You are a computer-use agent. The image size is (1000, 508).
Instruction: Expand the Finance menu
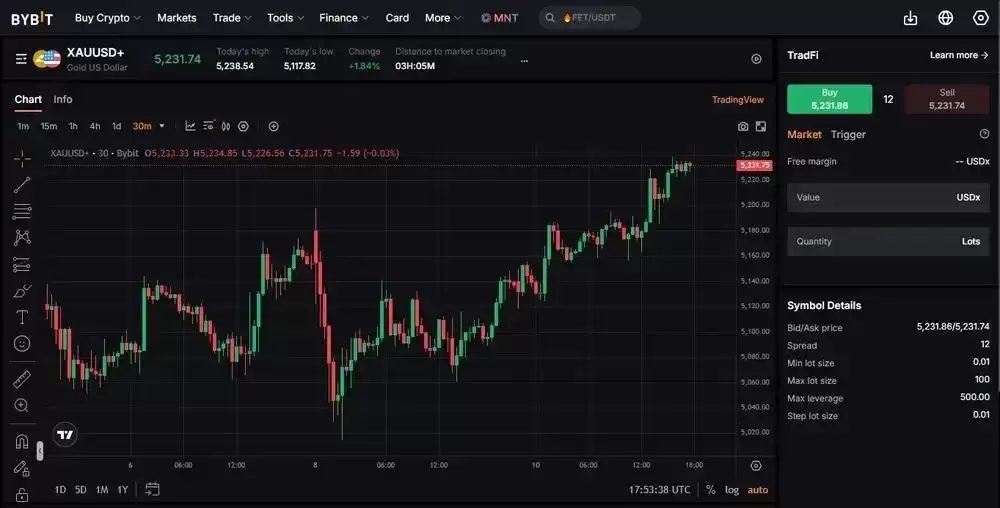point(344,18)
